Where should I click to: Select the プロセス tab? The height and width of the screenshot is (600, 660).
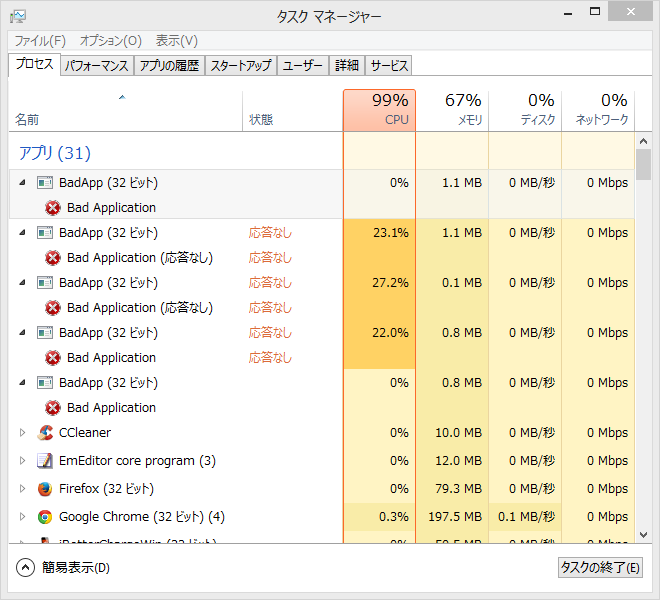click(34, 64)
